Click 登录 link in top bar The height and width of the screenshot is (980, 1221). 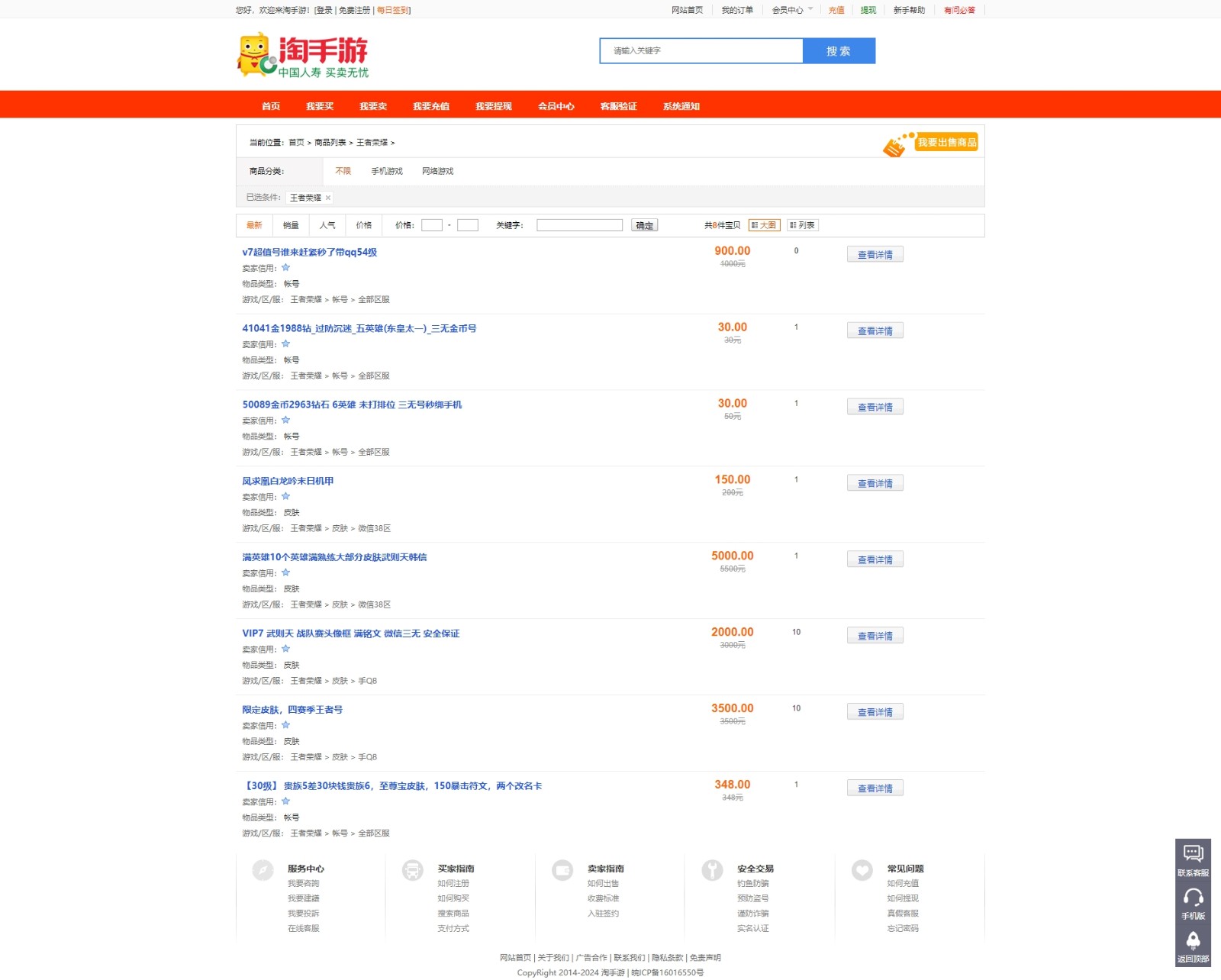324,10
